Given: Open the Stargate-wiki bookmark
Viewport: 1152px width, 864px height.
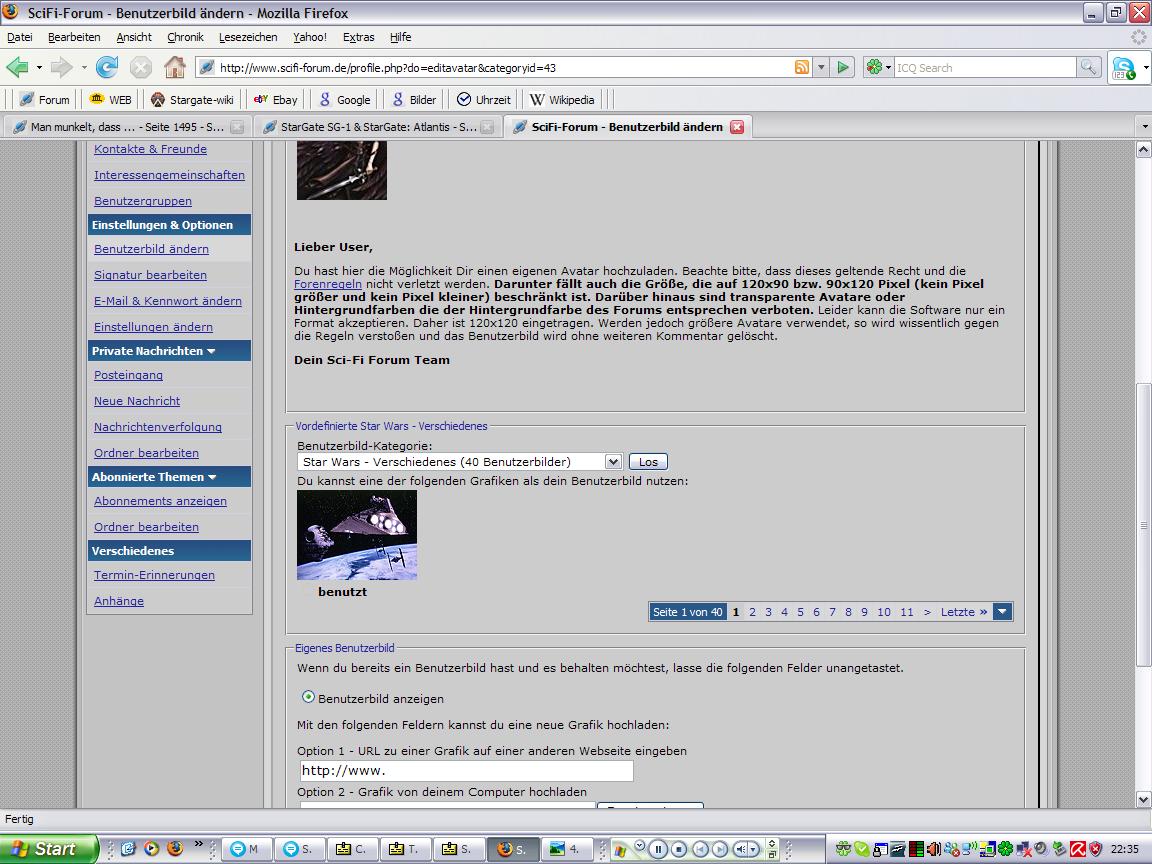Looking at the screenshot, I should [x=192, y=99].
